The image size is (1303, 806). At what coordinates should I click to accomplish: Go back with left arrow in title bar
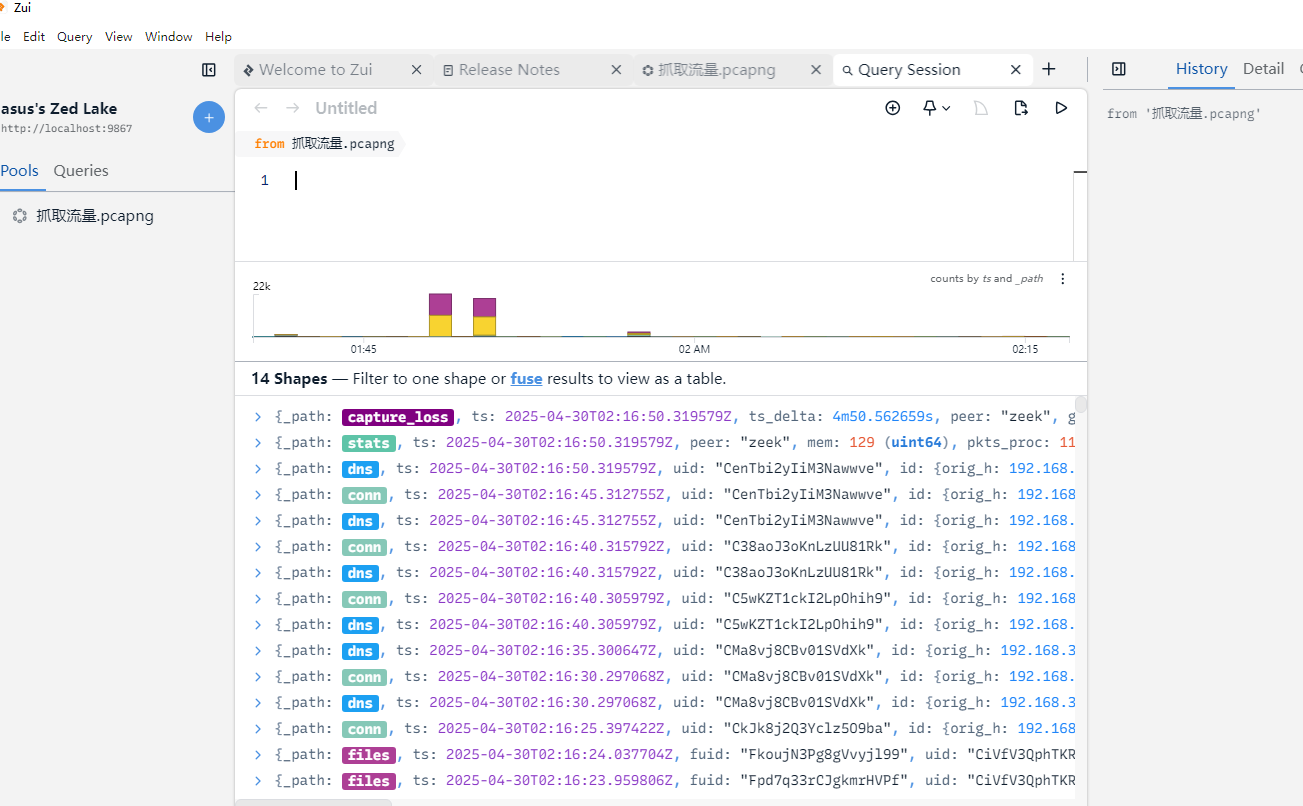[x=261, y=108]
